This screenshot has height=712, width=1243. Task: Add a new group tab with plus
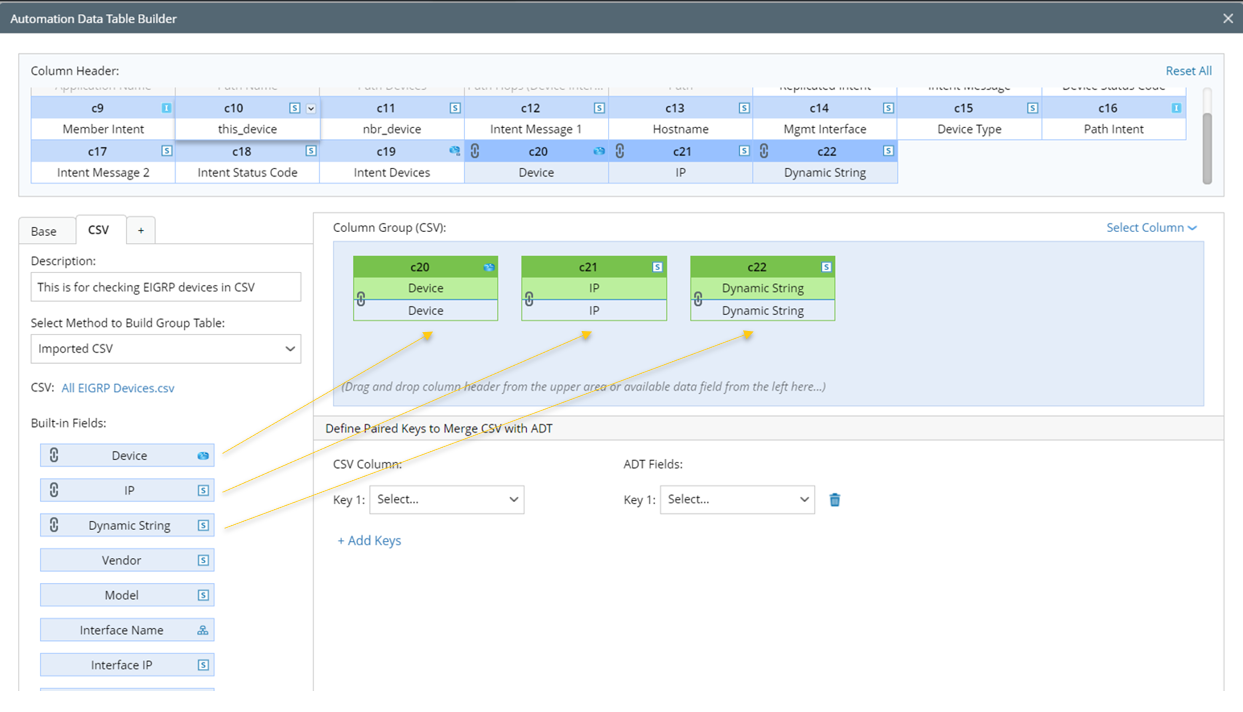coord(141,231)
